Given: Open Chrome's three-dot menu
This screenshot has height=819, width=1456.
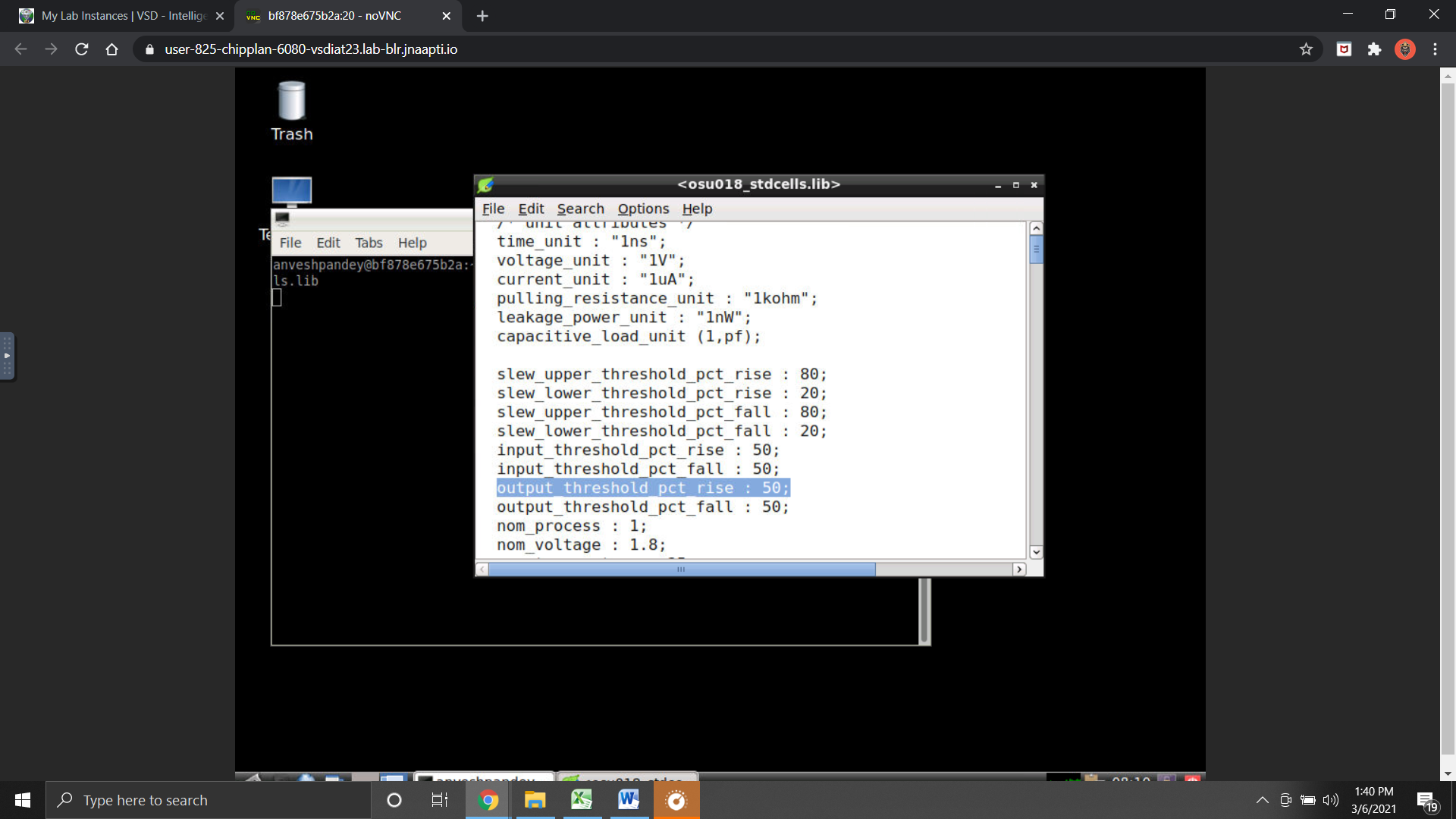Looking at the screenshot, I should click(x=1435, y=49).
